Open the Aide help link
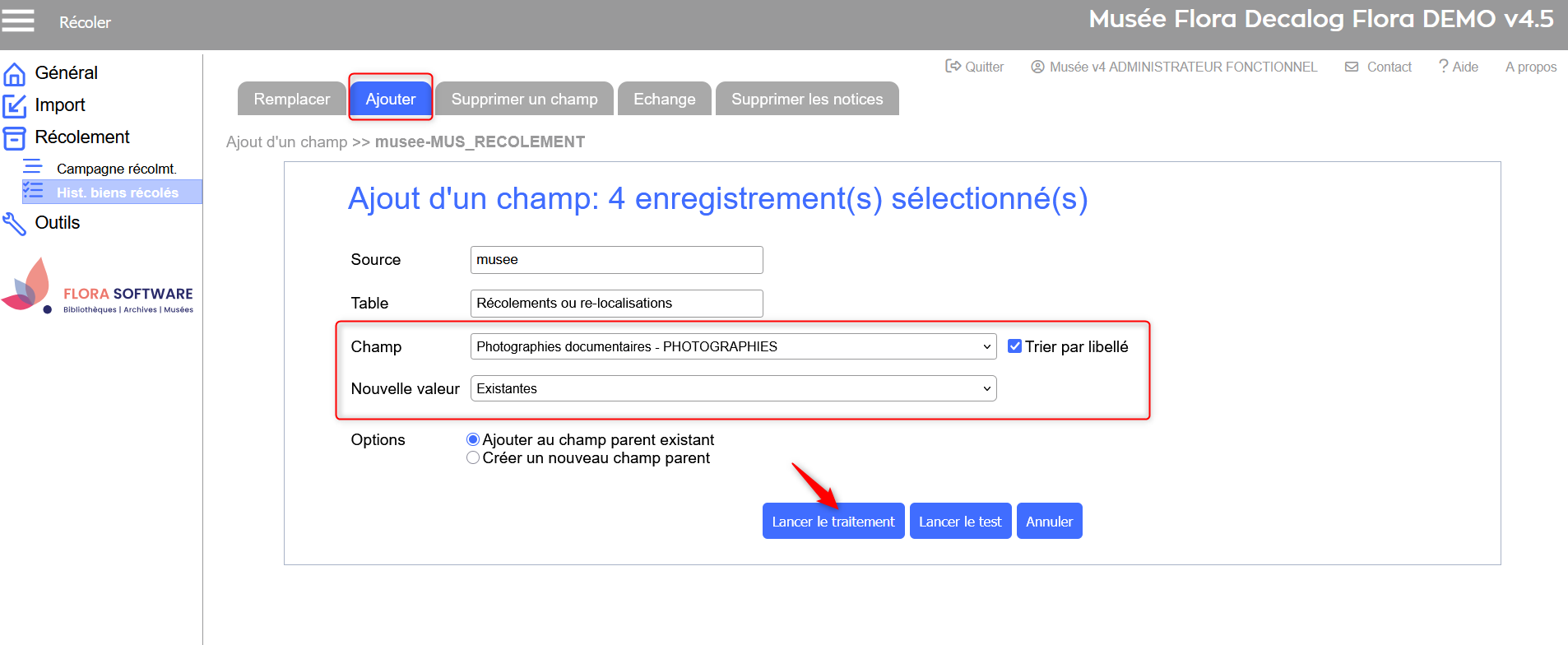 (x=1459, y=67)
